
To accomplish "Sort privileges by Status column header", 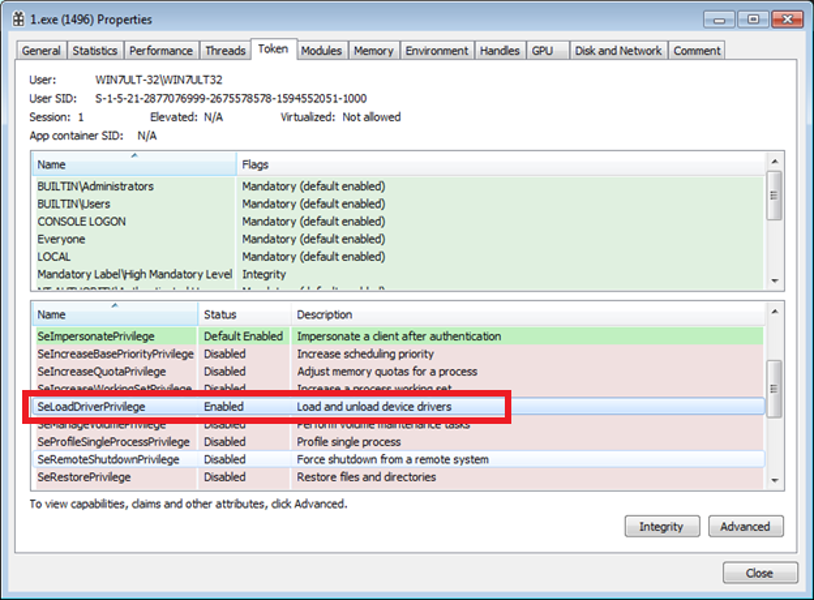I will click(x=245, y=314).
